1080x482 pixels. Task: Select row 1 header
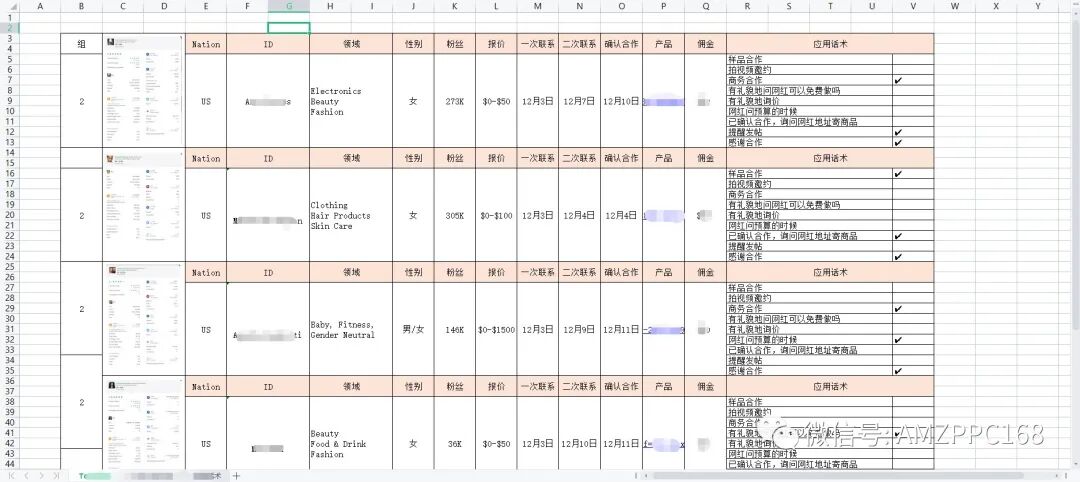(10, 18)
